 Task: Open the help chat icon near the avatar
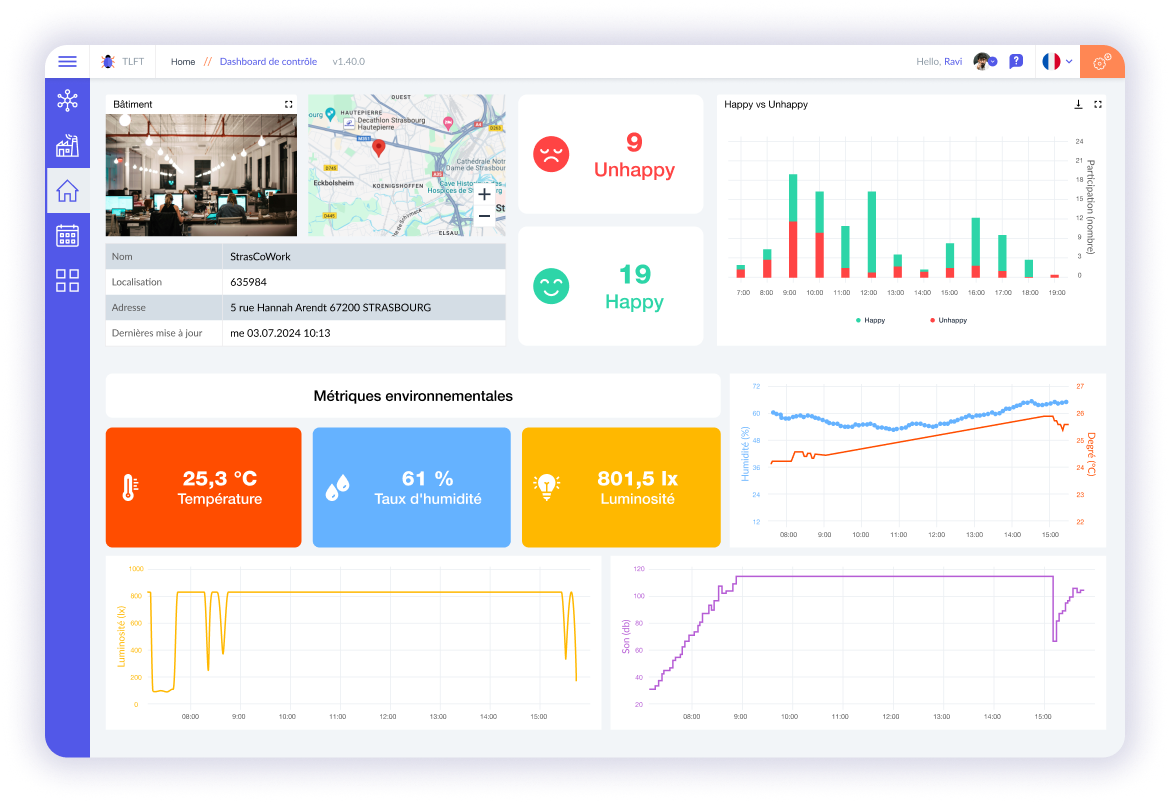click(1015, 61)
